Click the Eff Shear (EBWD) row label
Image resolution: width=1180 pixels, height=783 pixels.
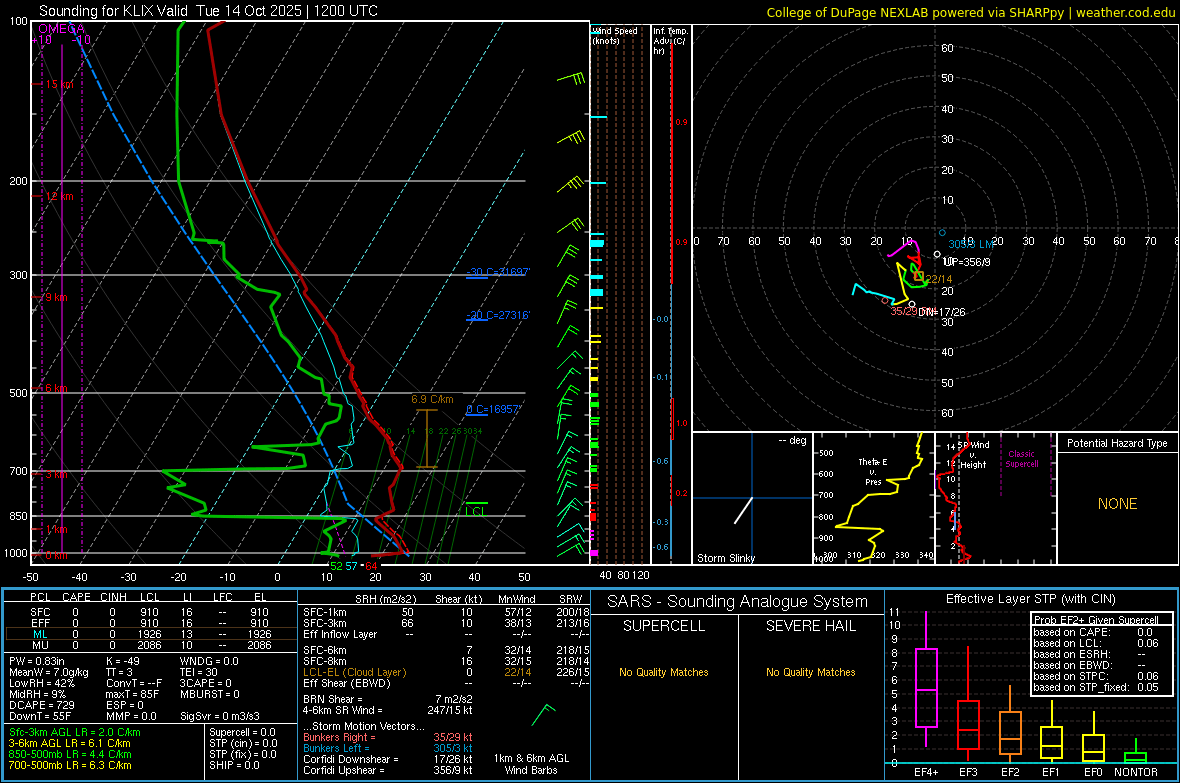347,683
